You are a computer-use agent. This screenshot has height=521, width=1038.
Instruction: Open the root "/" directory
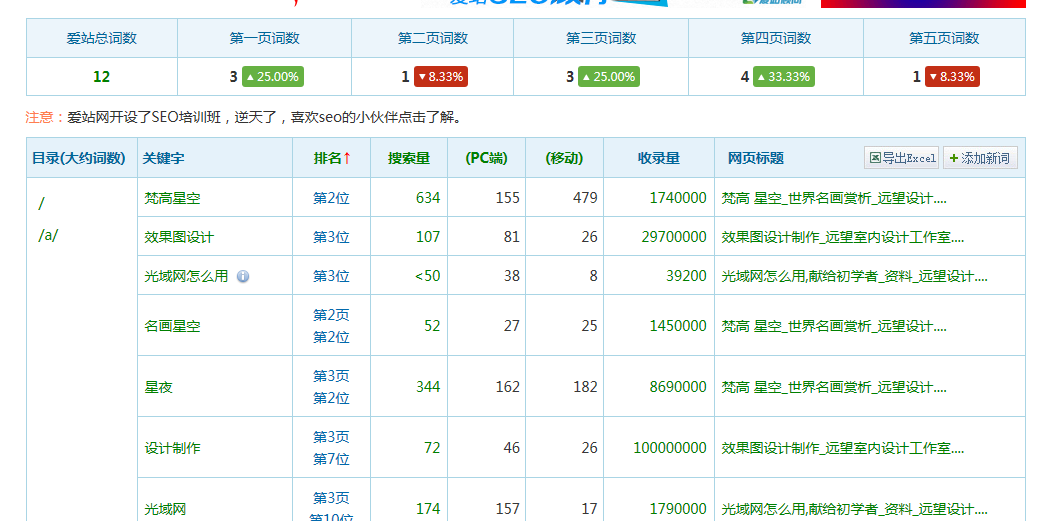[41, 204]
